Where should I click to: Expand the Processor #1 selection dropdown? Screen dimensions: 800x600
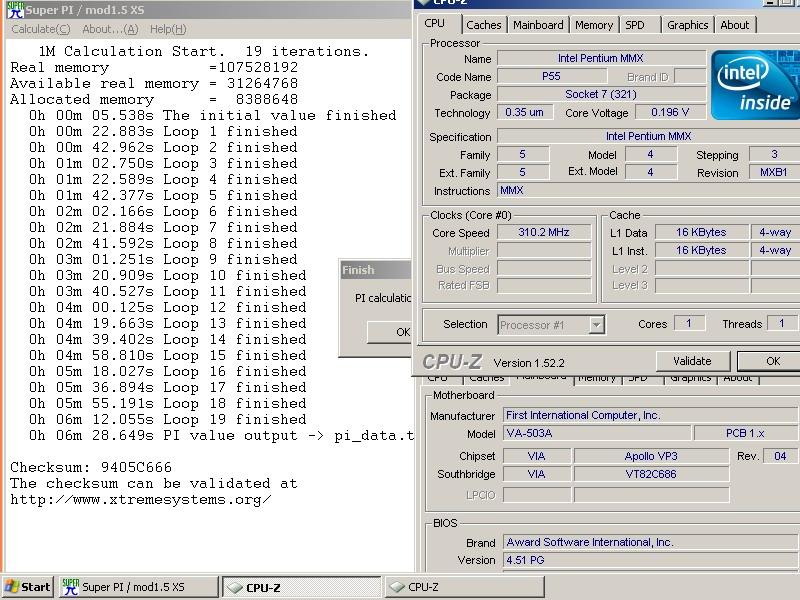coord(596,324)
